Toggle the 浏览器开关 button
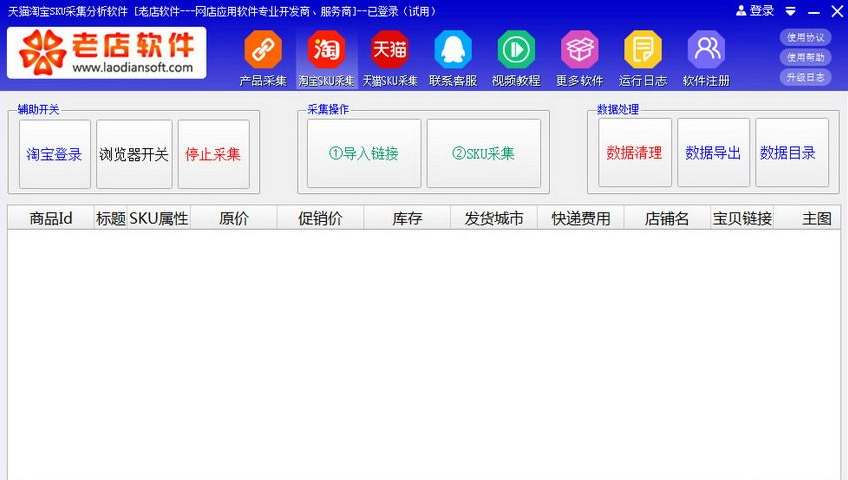 [x=134, y=154]
